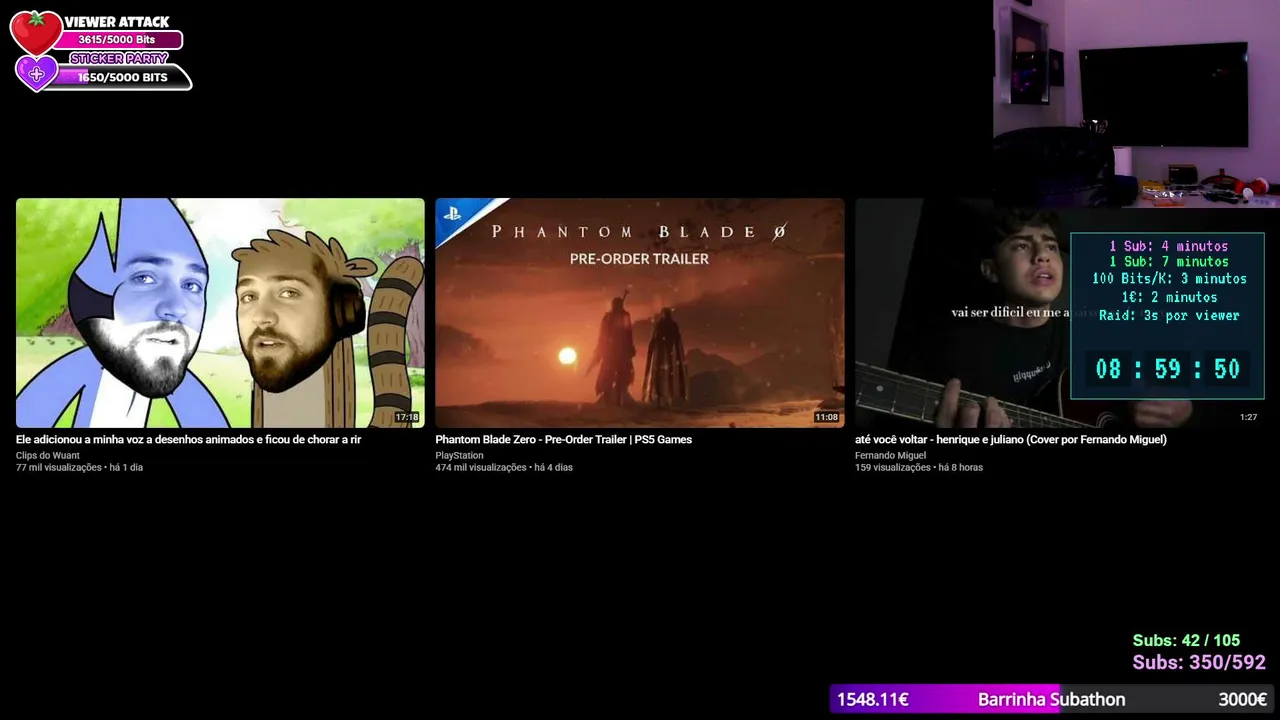Screen dimensions: 1280x720
Task: Click the subathon countdown timer 08 : 59 : 50
Action: click(1167, 369)
